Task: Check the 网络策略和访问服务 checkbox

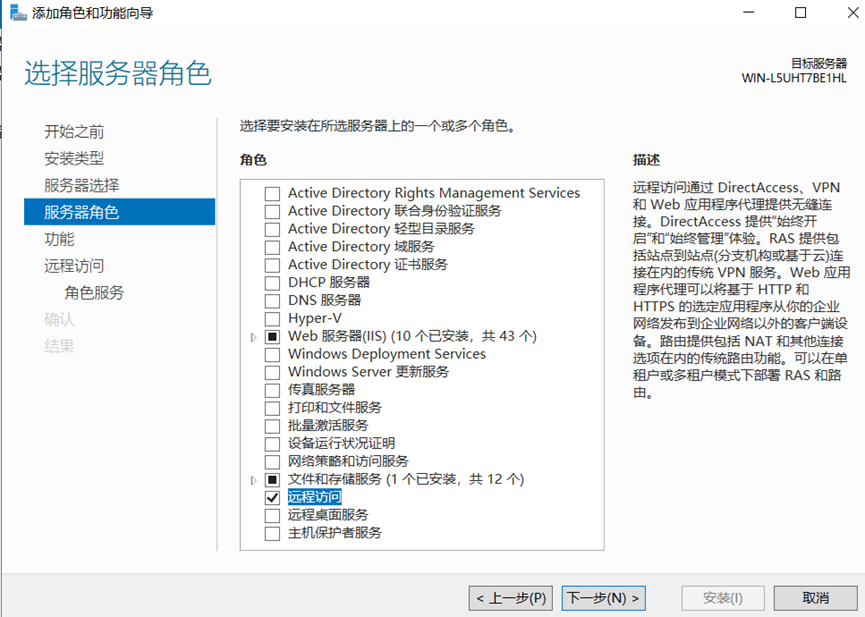Action: point(272,462)
